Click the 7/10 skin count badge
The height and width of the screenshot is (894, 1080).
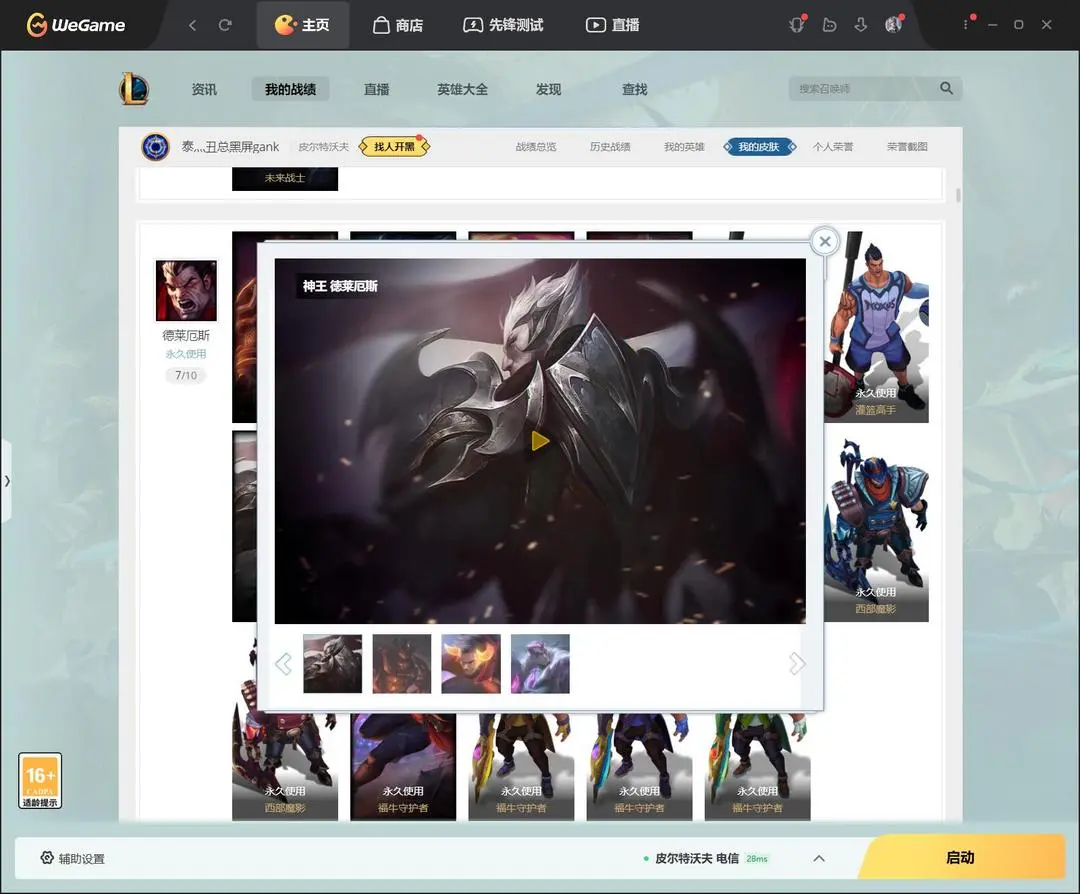click(x=186, y=375)
